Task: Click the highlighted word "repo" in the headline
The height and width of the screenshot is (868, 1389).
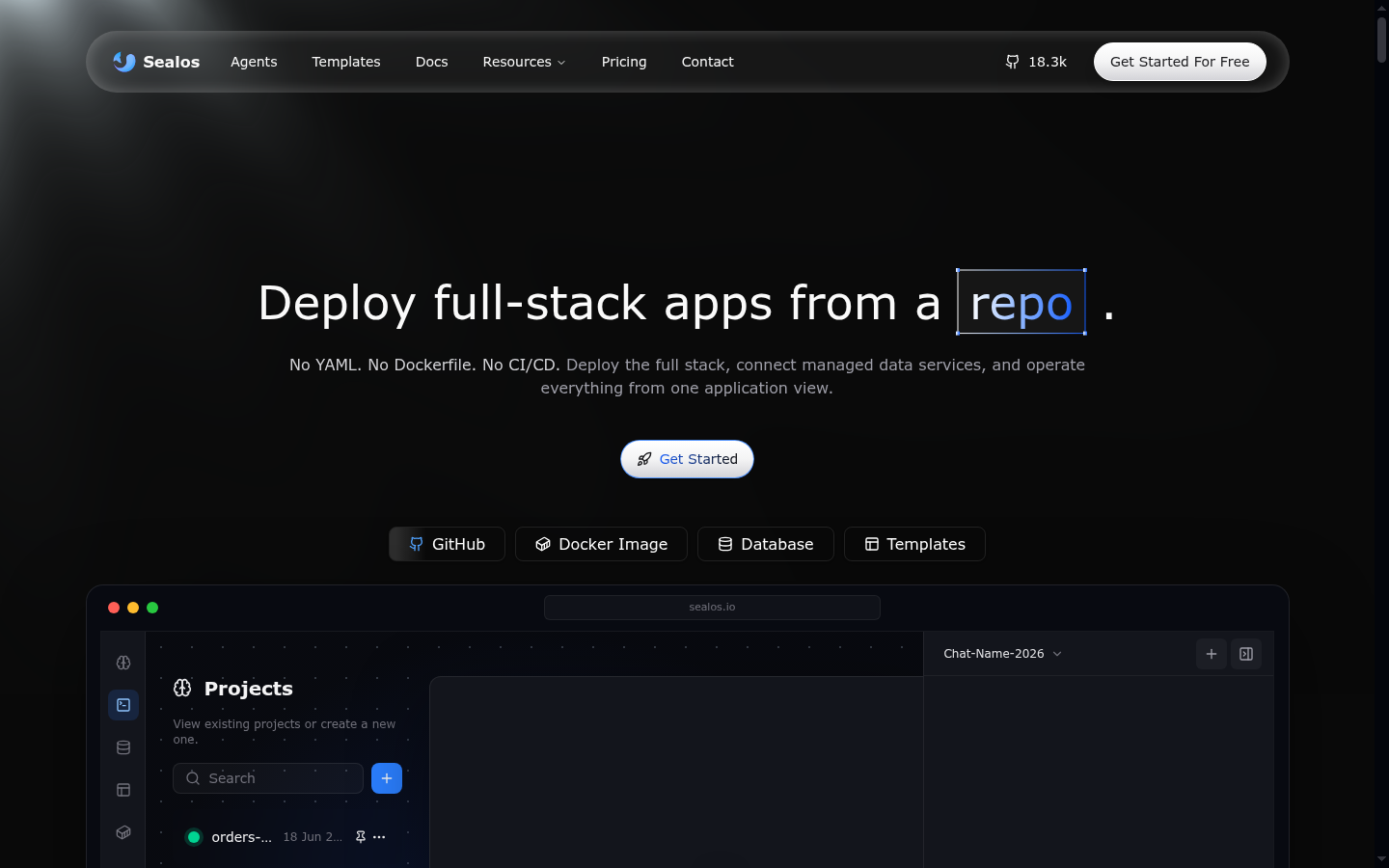Action: 1021,303
